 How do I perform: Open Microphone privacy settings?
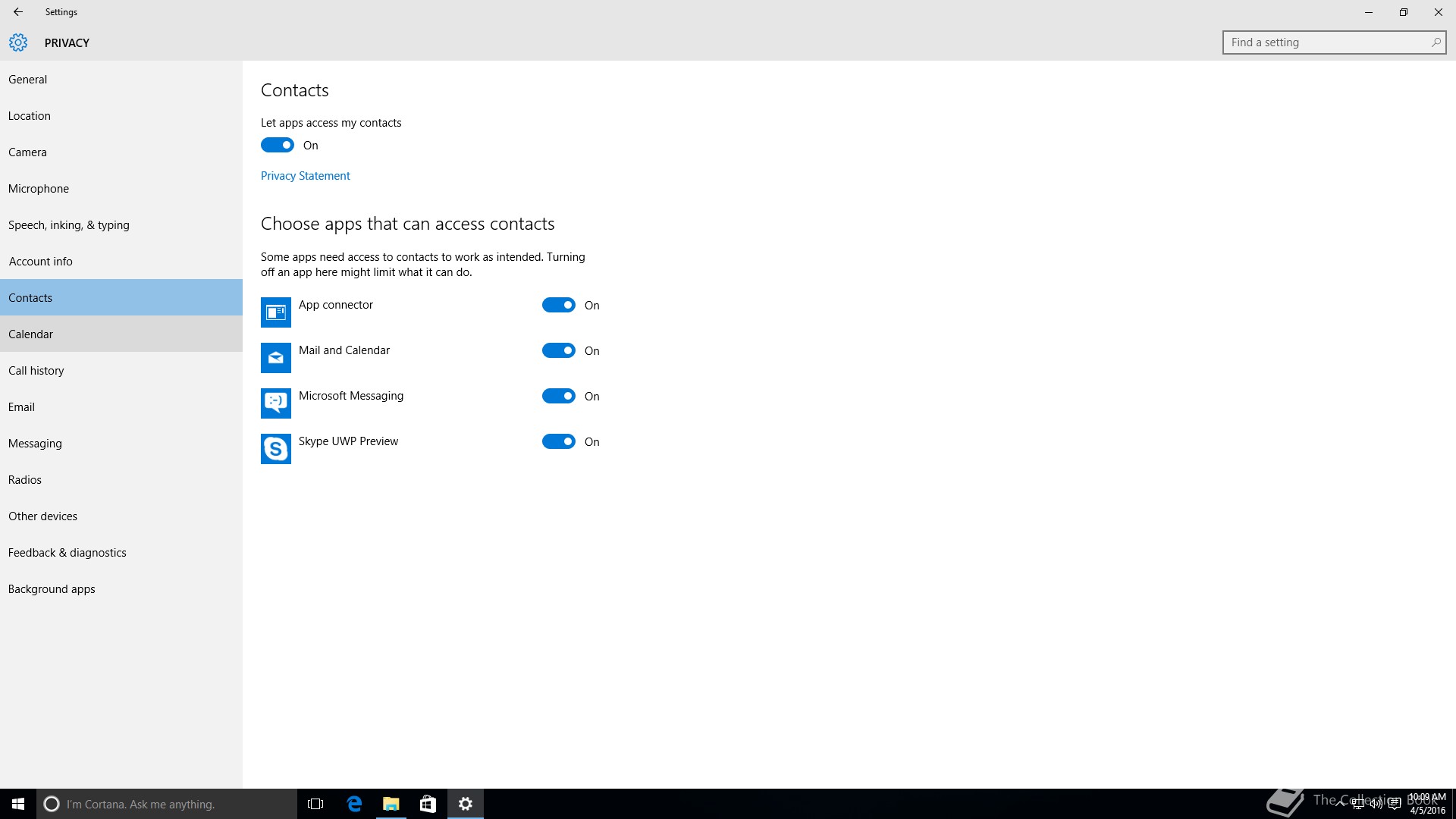[x=121, y=188]
